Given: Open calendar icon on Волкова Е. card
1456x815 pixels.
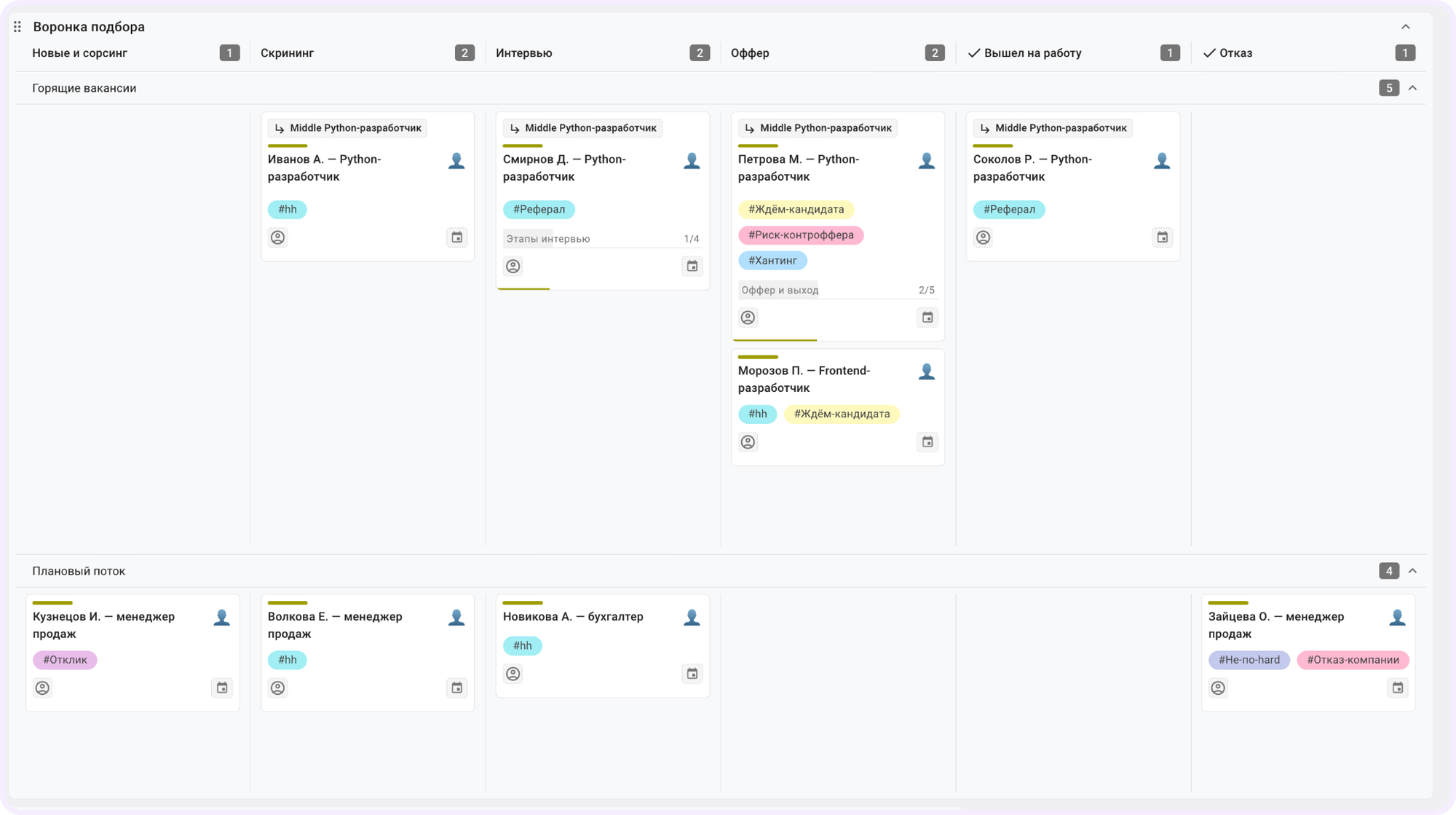Looking at the screenshot, I should coord(456,688).
